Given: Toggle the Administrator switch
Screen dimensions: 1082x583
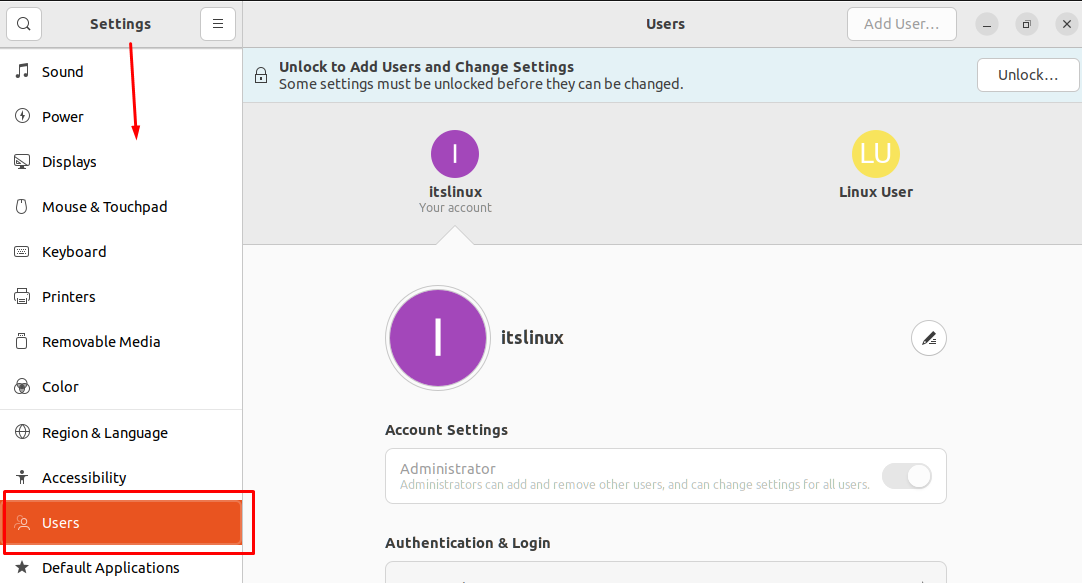Looking at the screenshot, I should coord(907,477).
